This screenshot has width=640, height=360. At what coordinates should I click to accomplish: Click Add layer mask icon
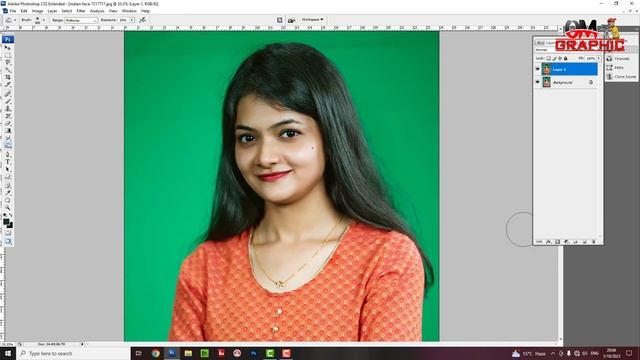(557, 242)
